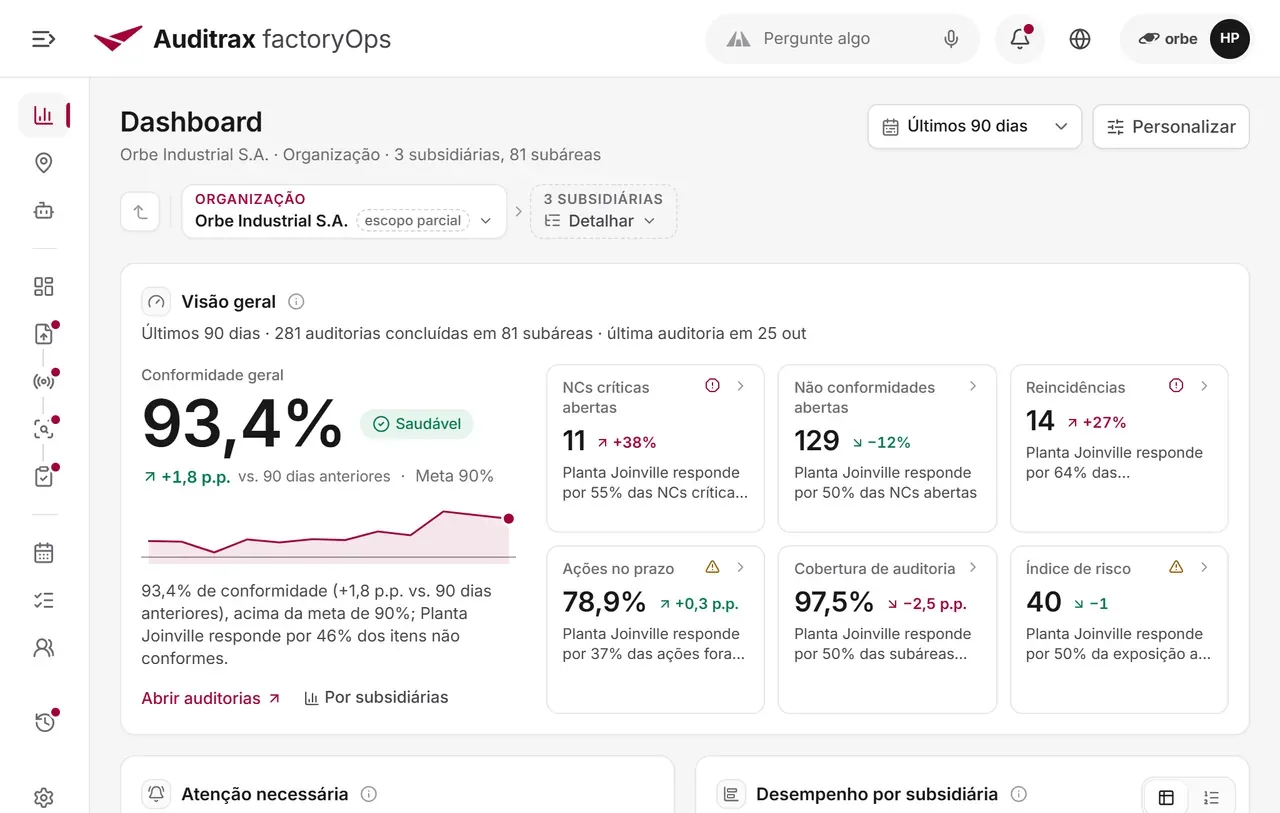Click the escopo parcial badge
Viewport: 1280px width, 813px height.
[413, 221]
